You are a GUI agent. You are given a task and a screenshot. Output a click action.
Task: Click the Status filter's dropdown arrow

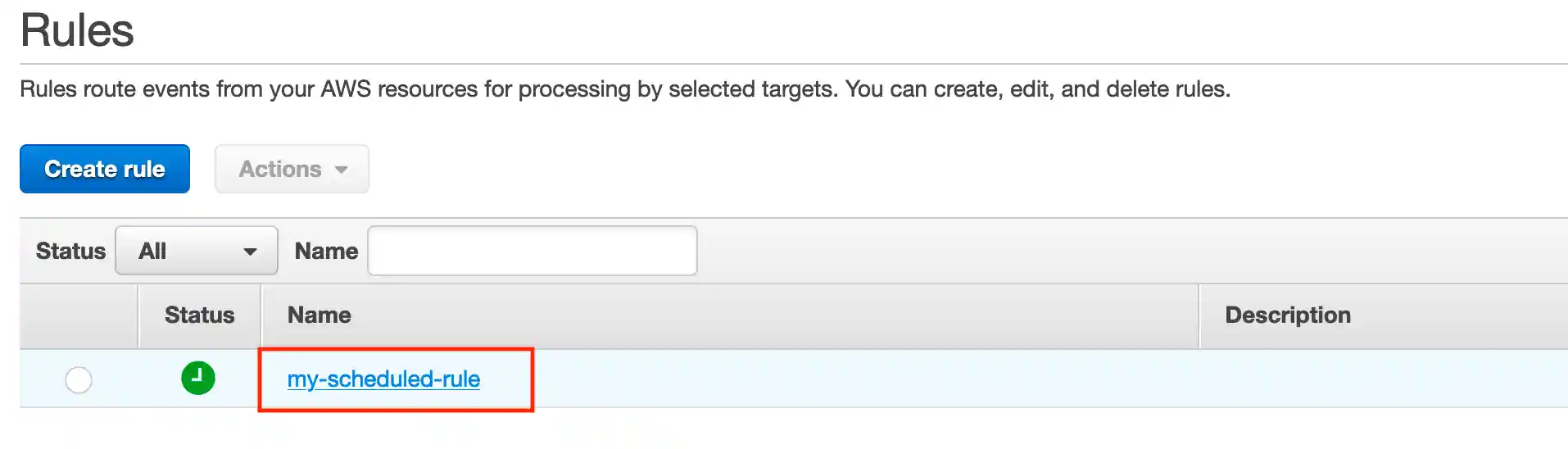tap(251, 252)
